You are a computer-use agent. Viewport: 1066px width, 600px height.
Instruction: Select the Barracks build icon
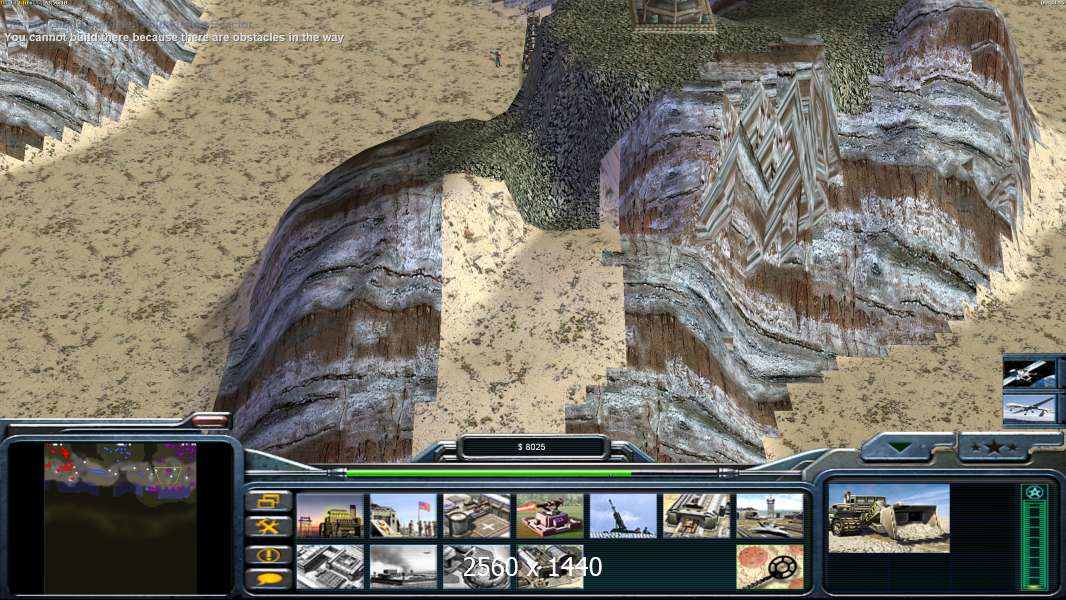(x=403, y=516)
